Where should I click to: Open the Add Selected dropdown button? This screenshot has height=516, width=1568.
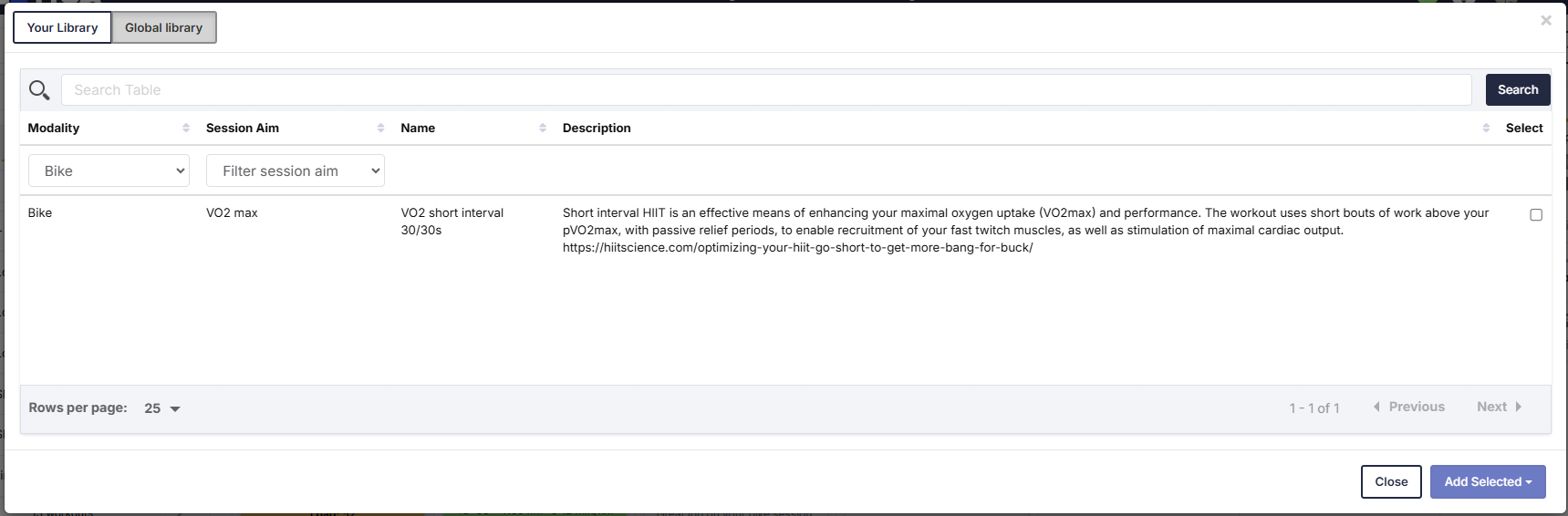click(1488, 481)
